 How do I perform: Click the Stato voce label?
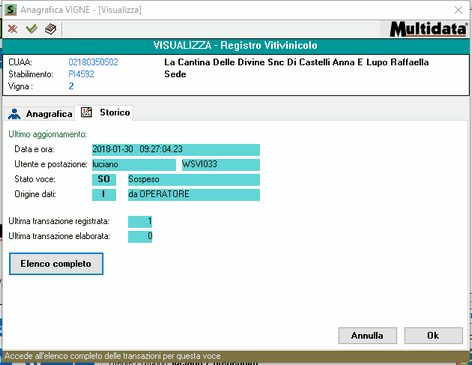[35, 179]
